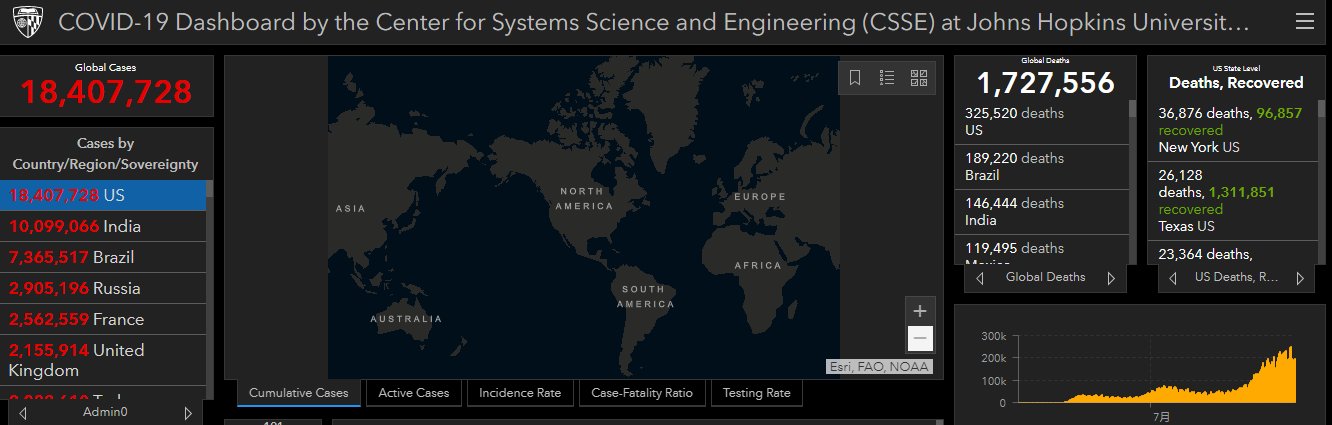Switch to Case-Fatality Ratio tab
Image resolution: width=1332 pixels, height=425 pixels.
[x=642, y=393]
